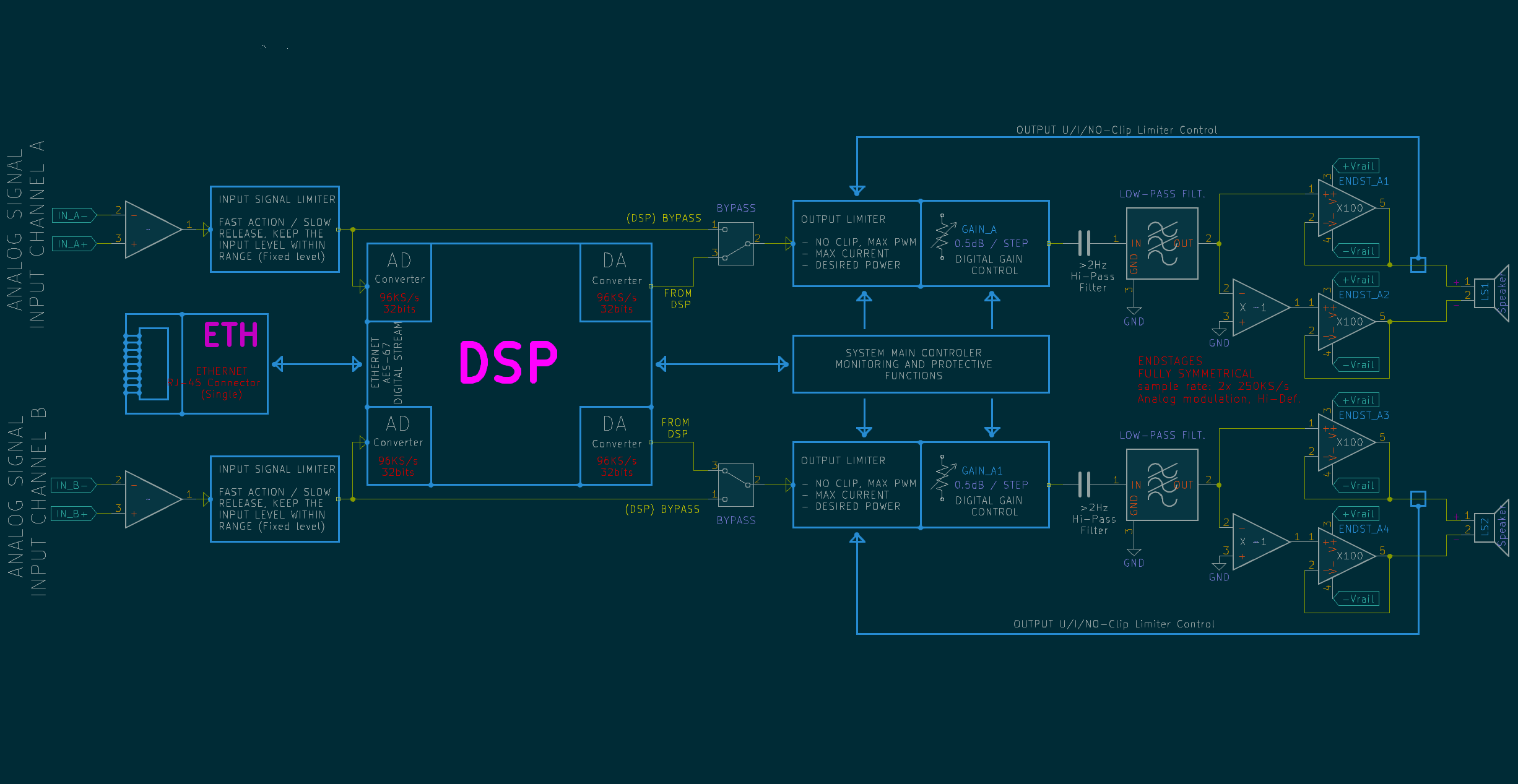The width and height of the screenshot is (1518, 784).
Task: Click the GAIN_A potentiometer symbol
Action: 942,236
